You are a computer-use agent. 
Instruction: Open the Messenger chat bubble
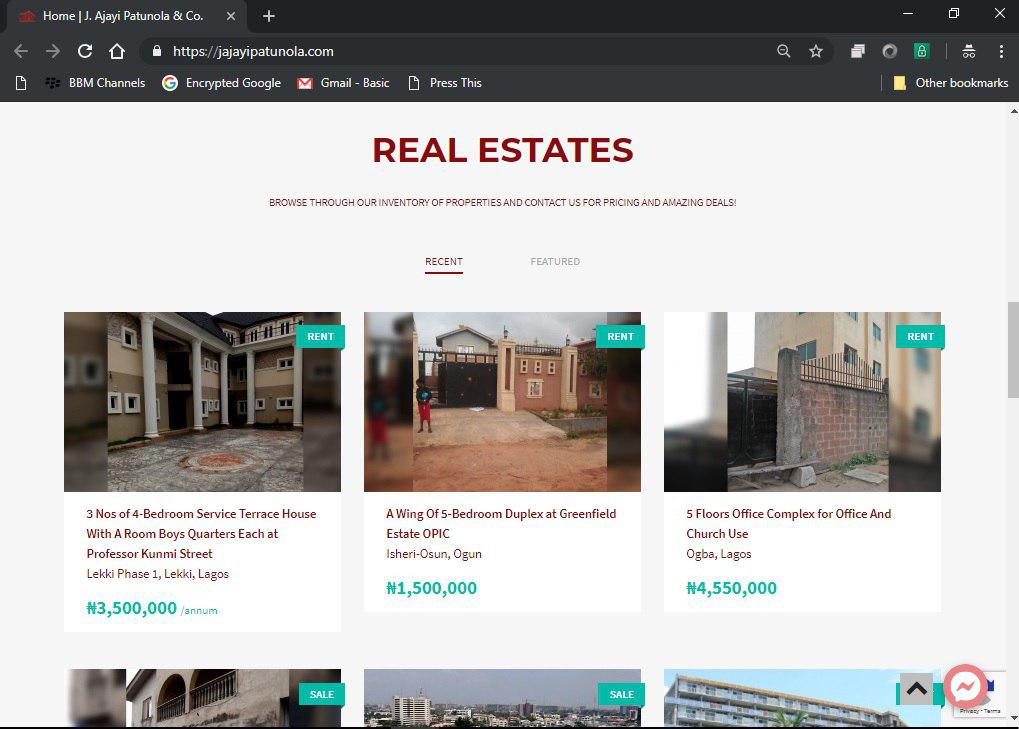(x=965, y=687)
